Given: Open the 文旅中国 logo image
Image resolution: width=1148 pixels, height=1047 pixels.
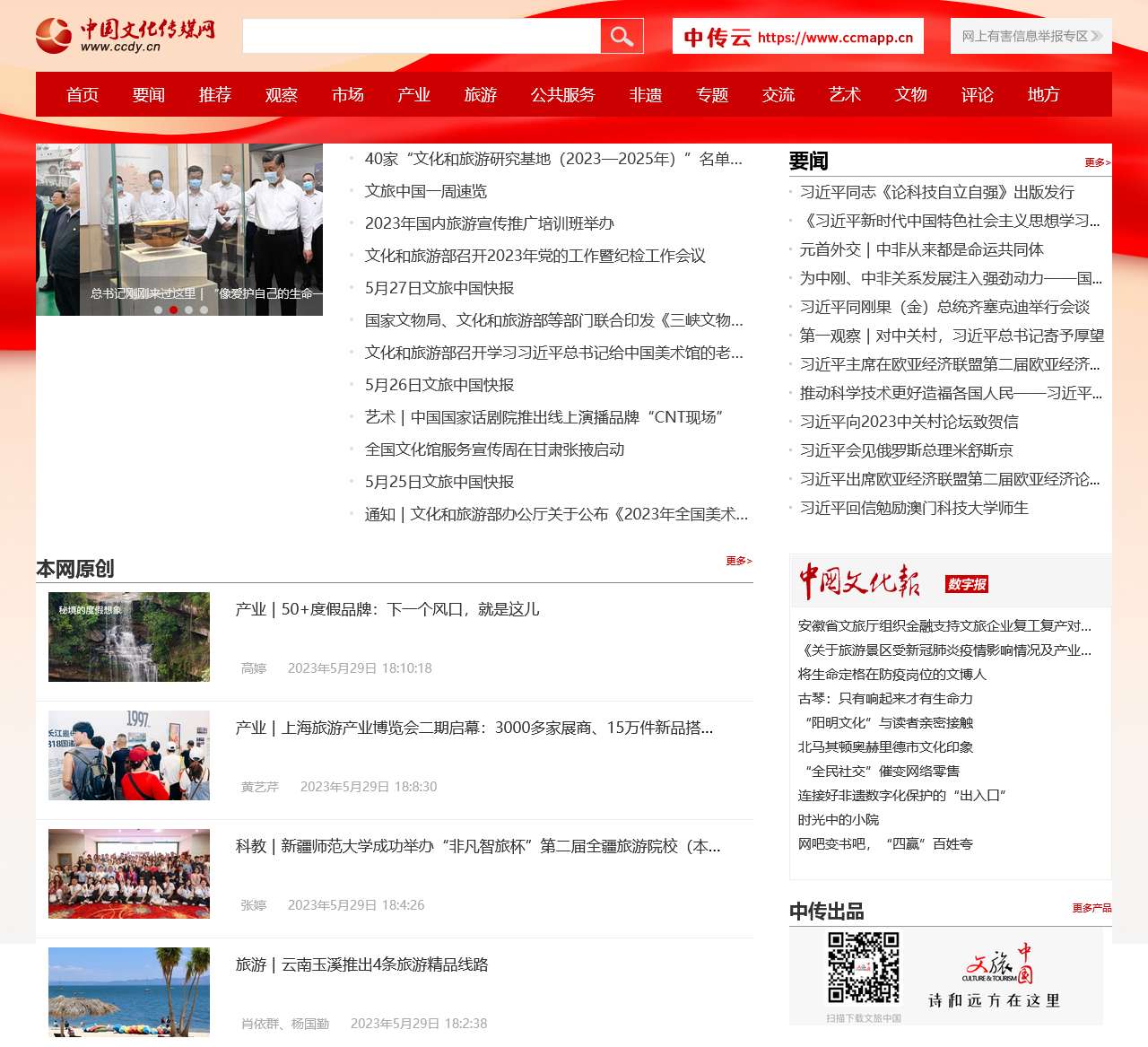Looking at the screenshot, I should (995, 976).
